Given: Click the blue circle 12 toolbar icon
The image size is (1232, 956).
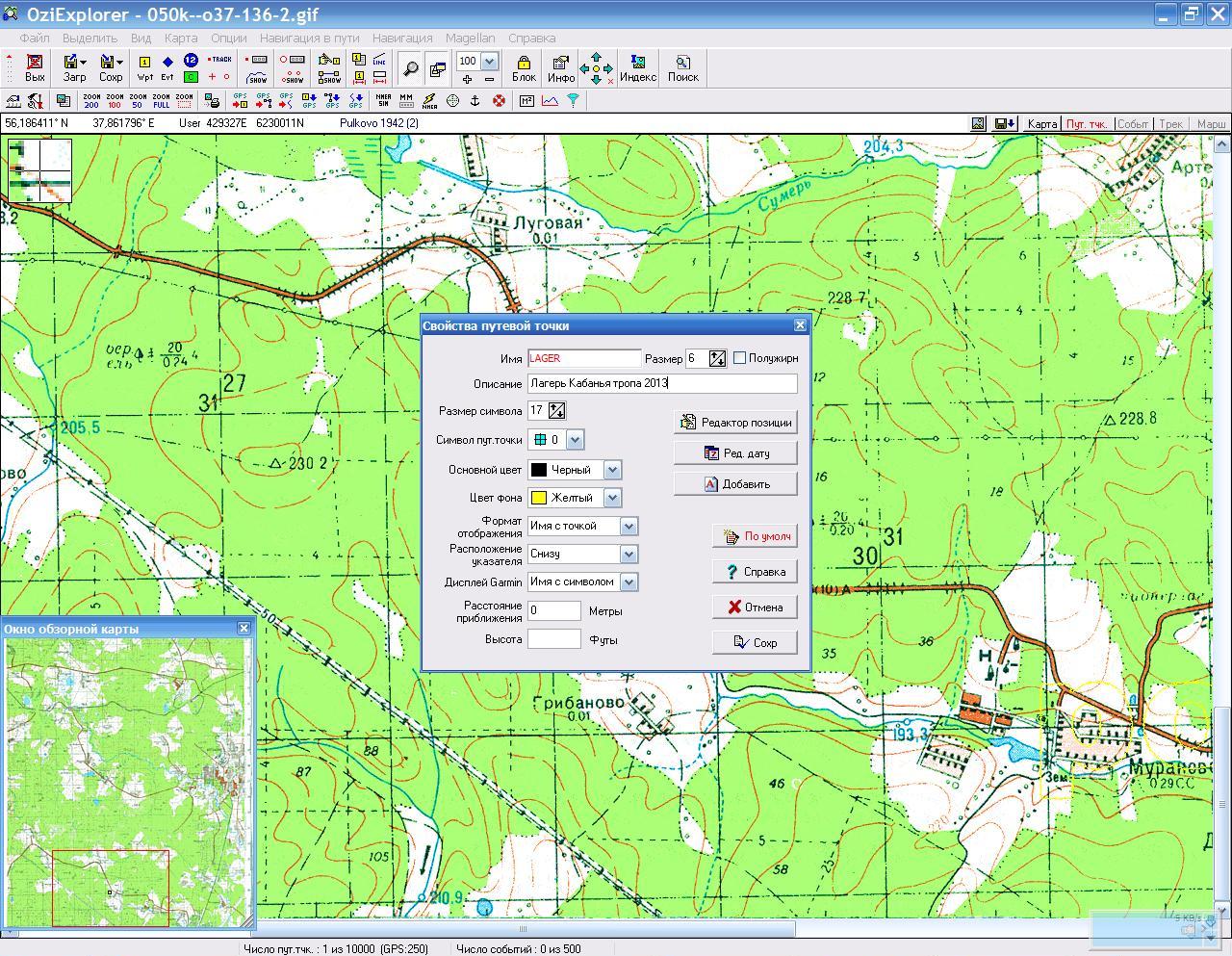Looking at the screenshot, I should coord(191,60).
